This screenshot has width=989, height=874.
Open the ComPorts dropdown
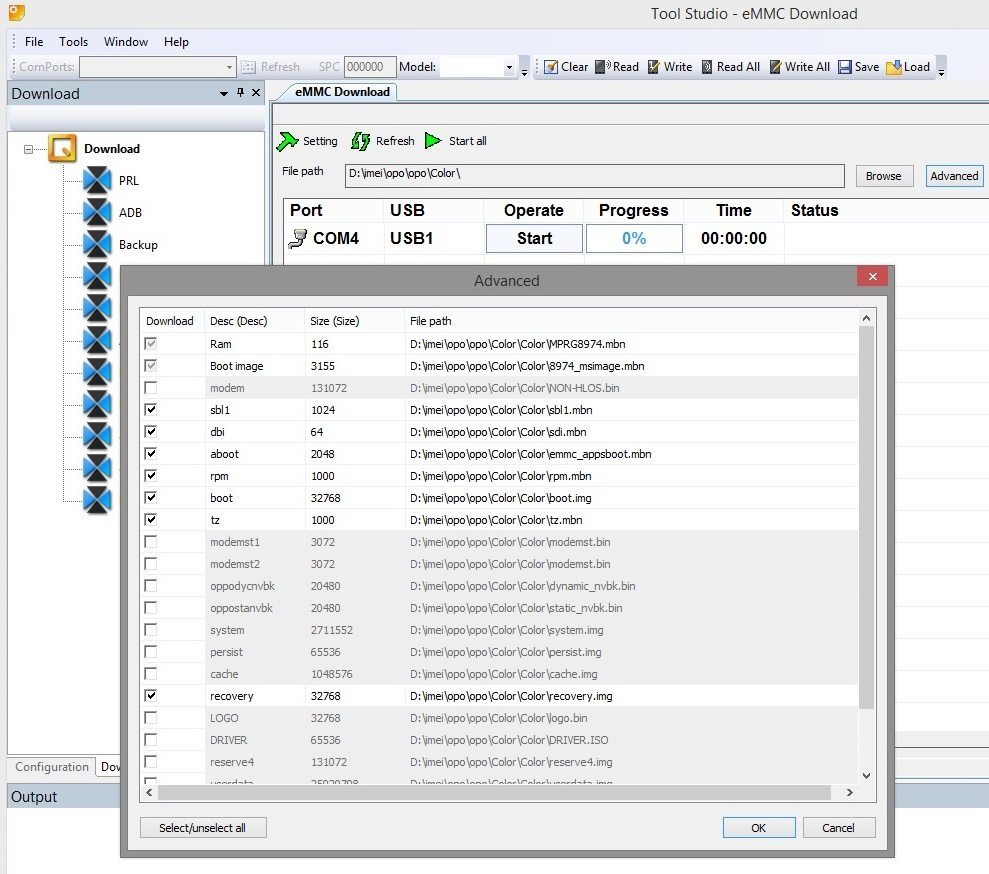pos(229,67)
